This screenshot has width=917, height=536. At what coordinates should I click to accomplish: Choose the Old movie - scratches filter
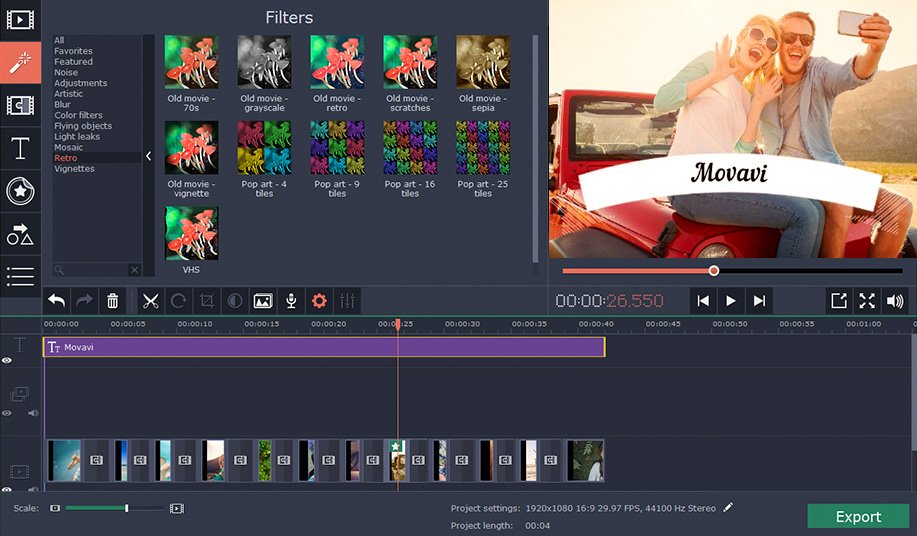point(410,62)
